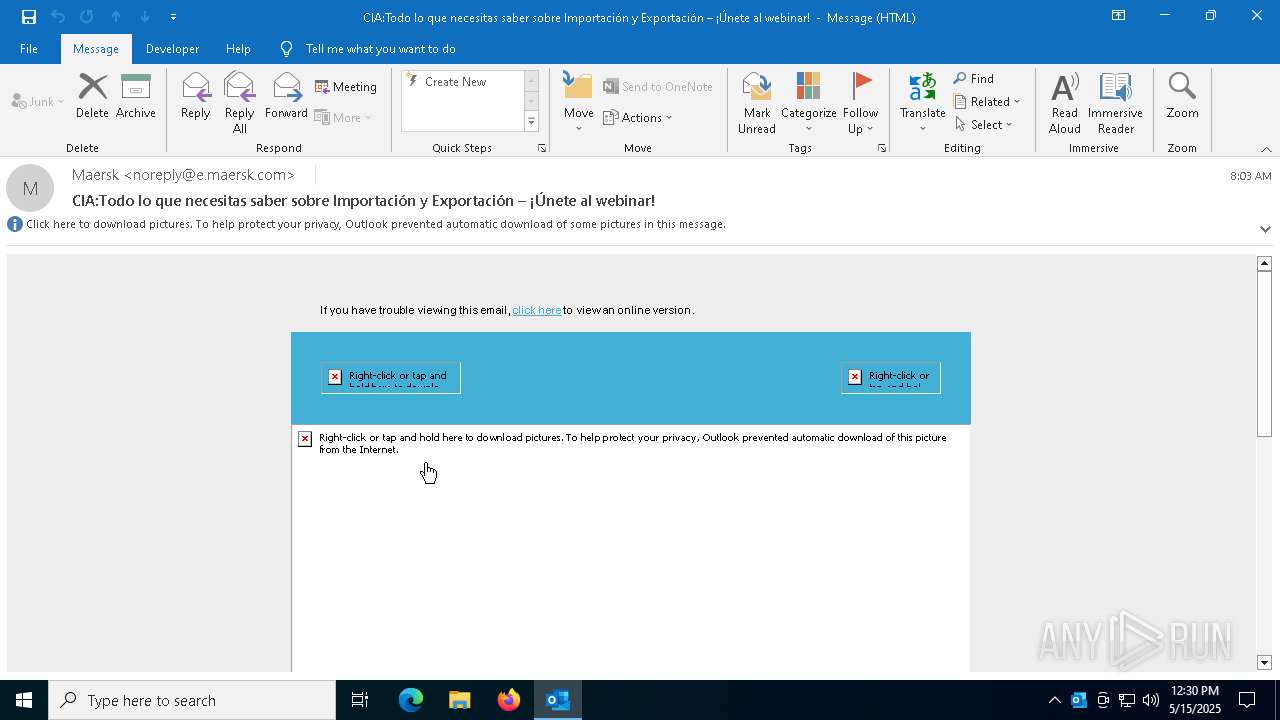Archive this message

click(x=136, y=97)
